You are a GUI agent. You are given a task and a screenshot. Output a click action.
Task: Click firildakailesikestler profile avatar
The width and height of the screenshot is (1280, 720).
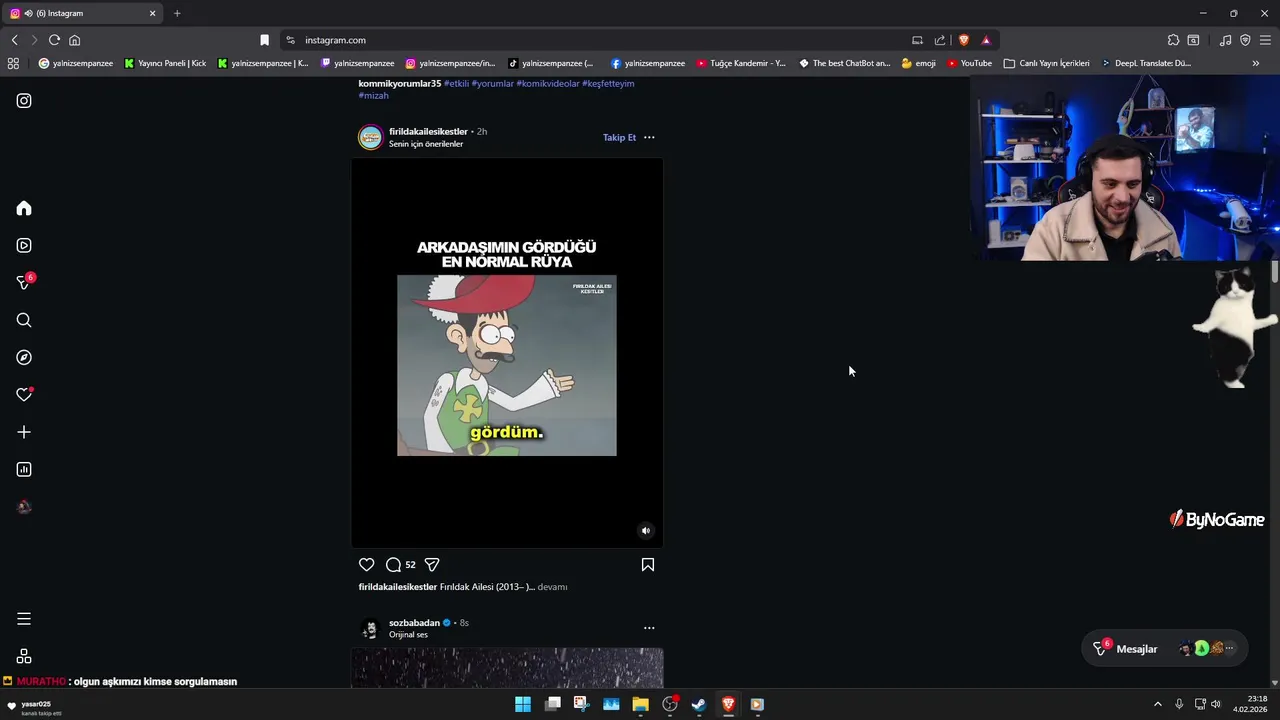(x=371, y=137)
